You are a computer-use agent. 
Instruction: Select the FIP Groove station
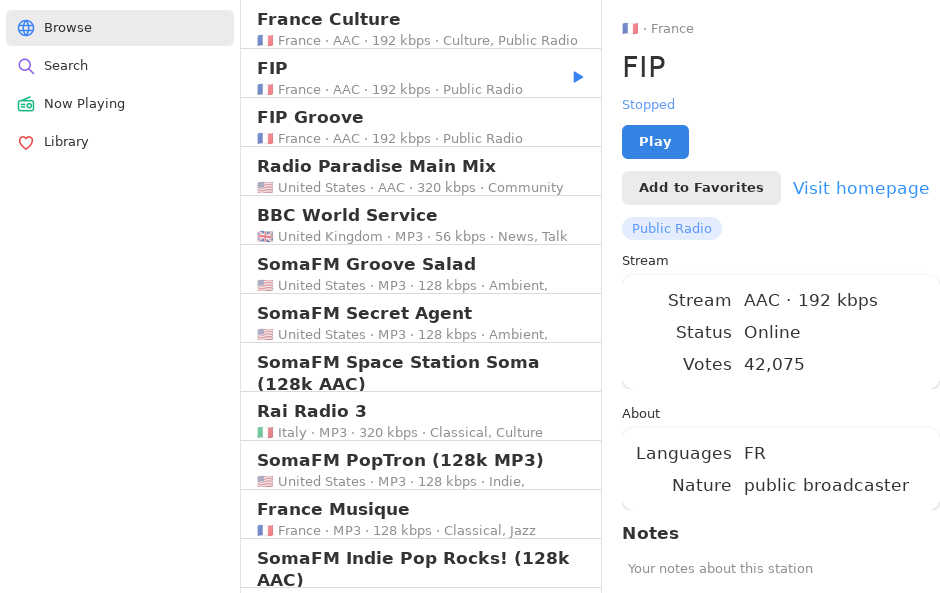point(421,122)
